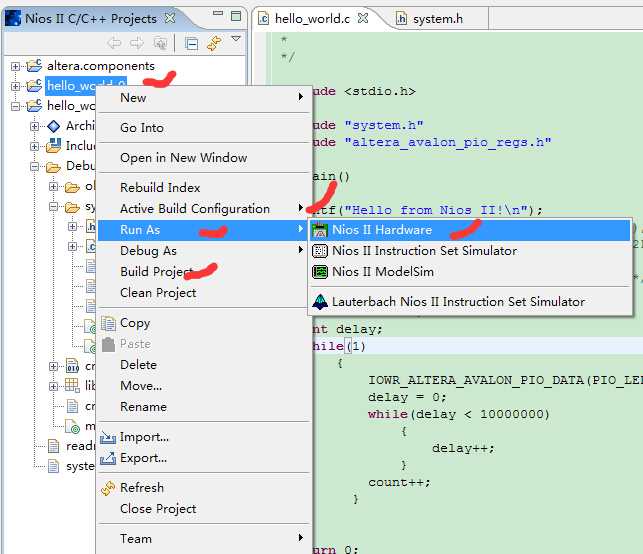
Task: Click the Back navigation arrow in Projects toolbar
Action: [114, 43]
